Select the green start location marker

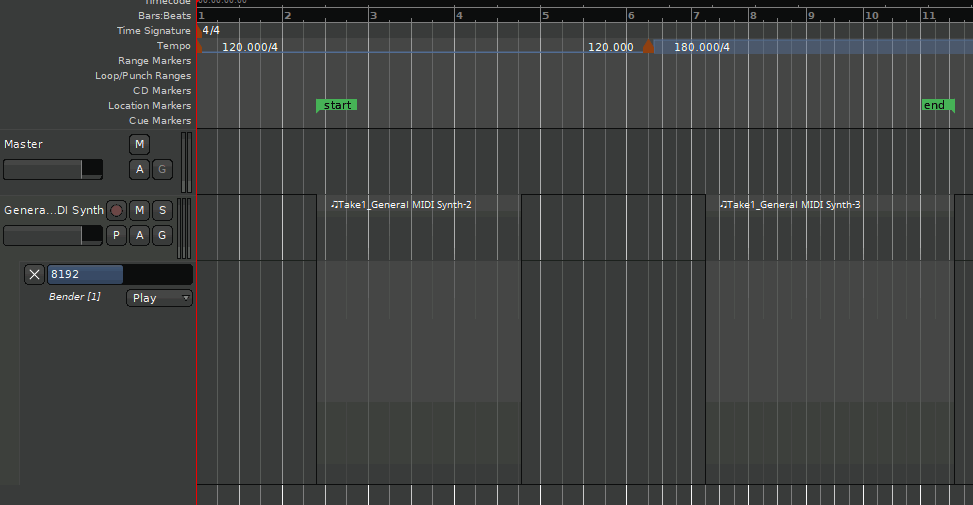(337, 105)
